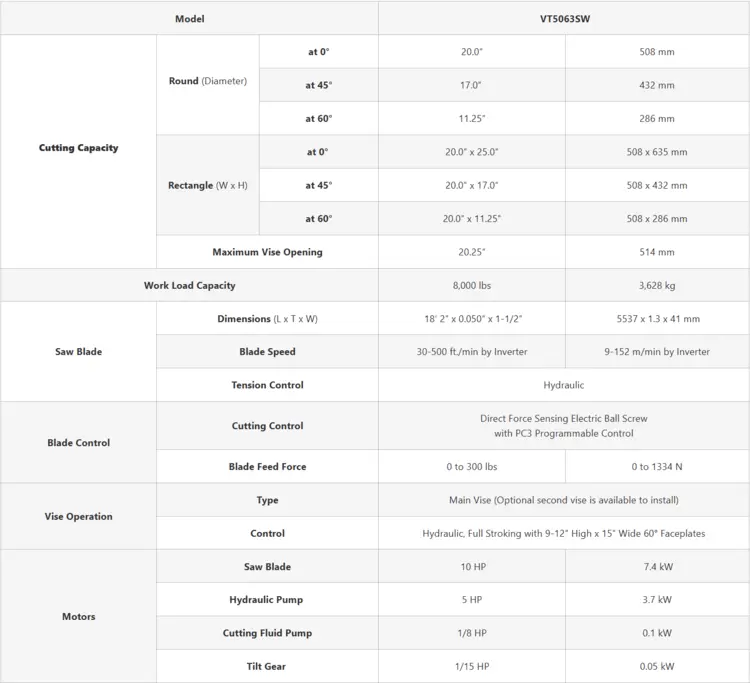The width and height of the screenshot is (750, 683).
Task: Select the 8,000 lbs work load value
Action: (472, 286)
